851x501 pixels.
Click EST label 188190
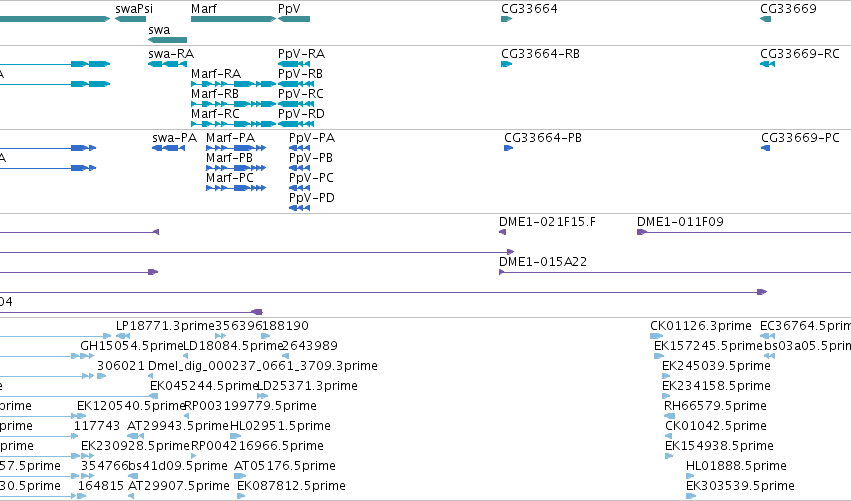click(285, 326)
